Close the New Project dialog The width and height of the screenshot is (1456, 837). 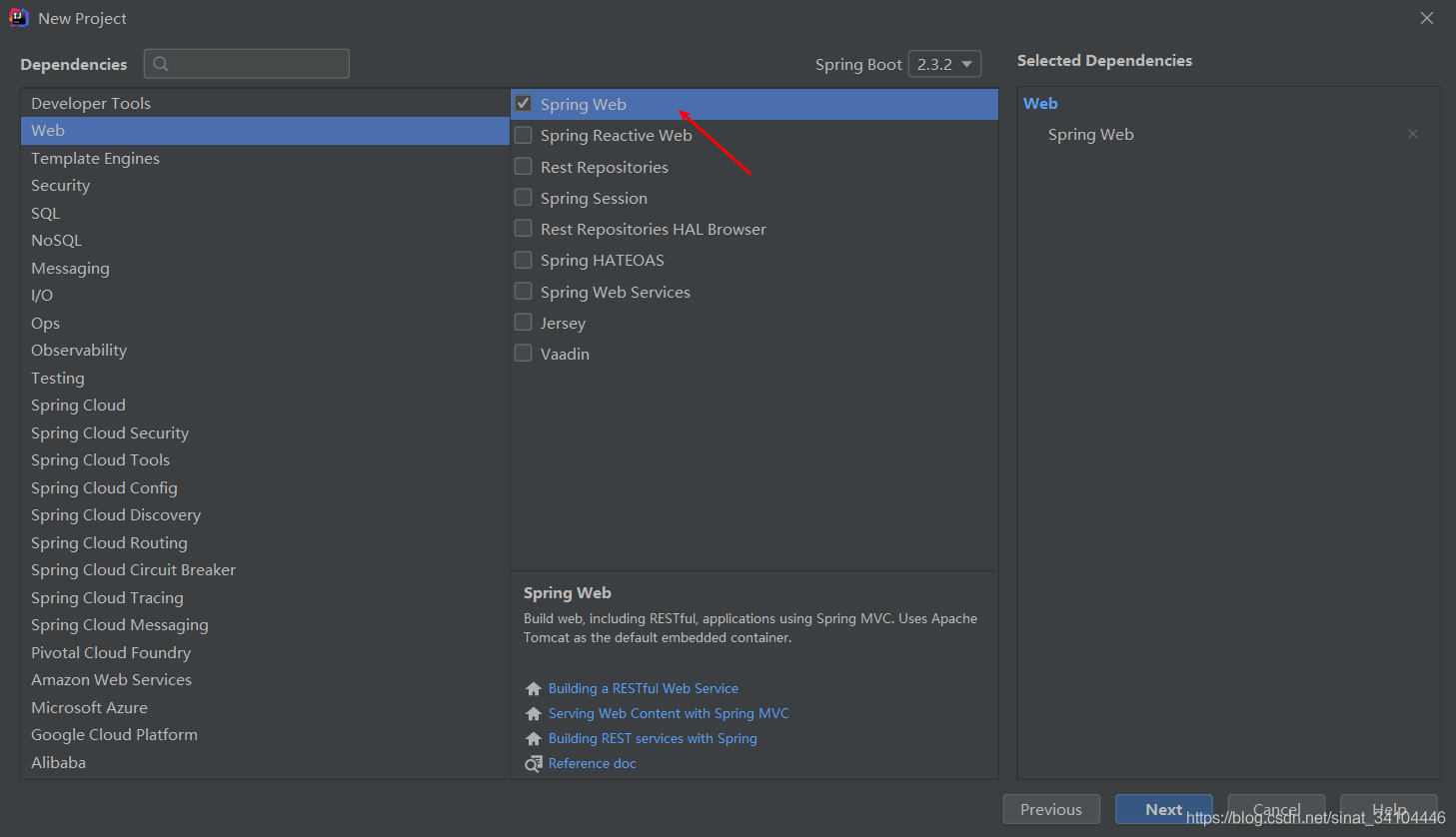(x=1427, y=18)
